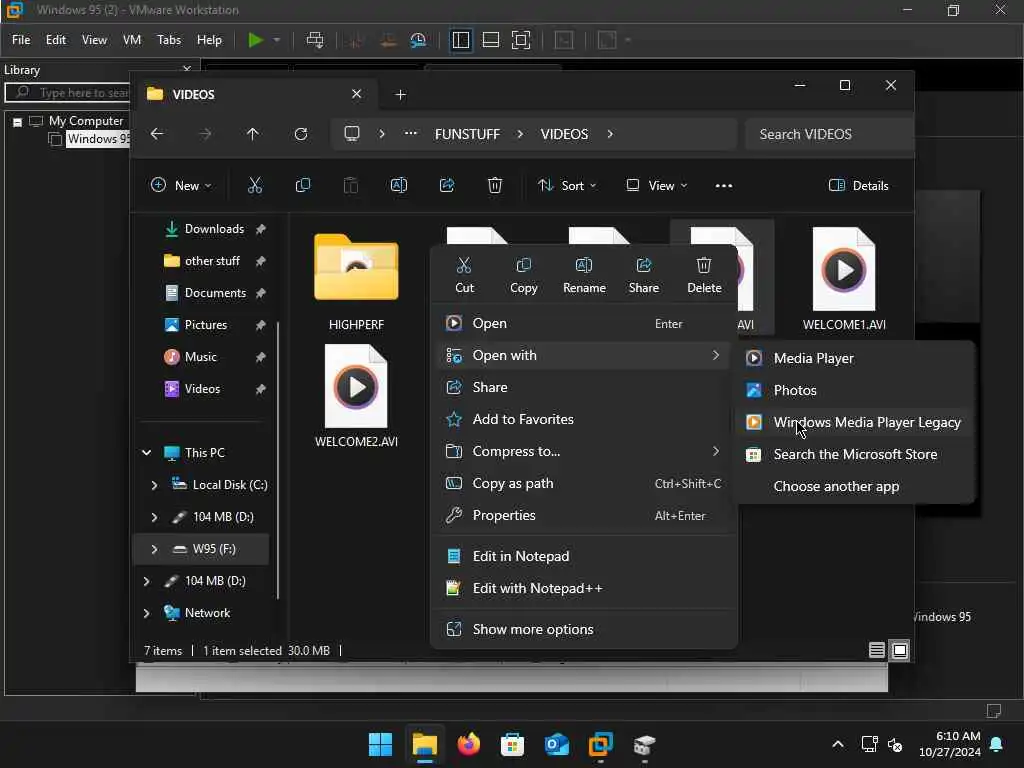Choose Open in context menu

tap(583, 323)
